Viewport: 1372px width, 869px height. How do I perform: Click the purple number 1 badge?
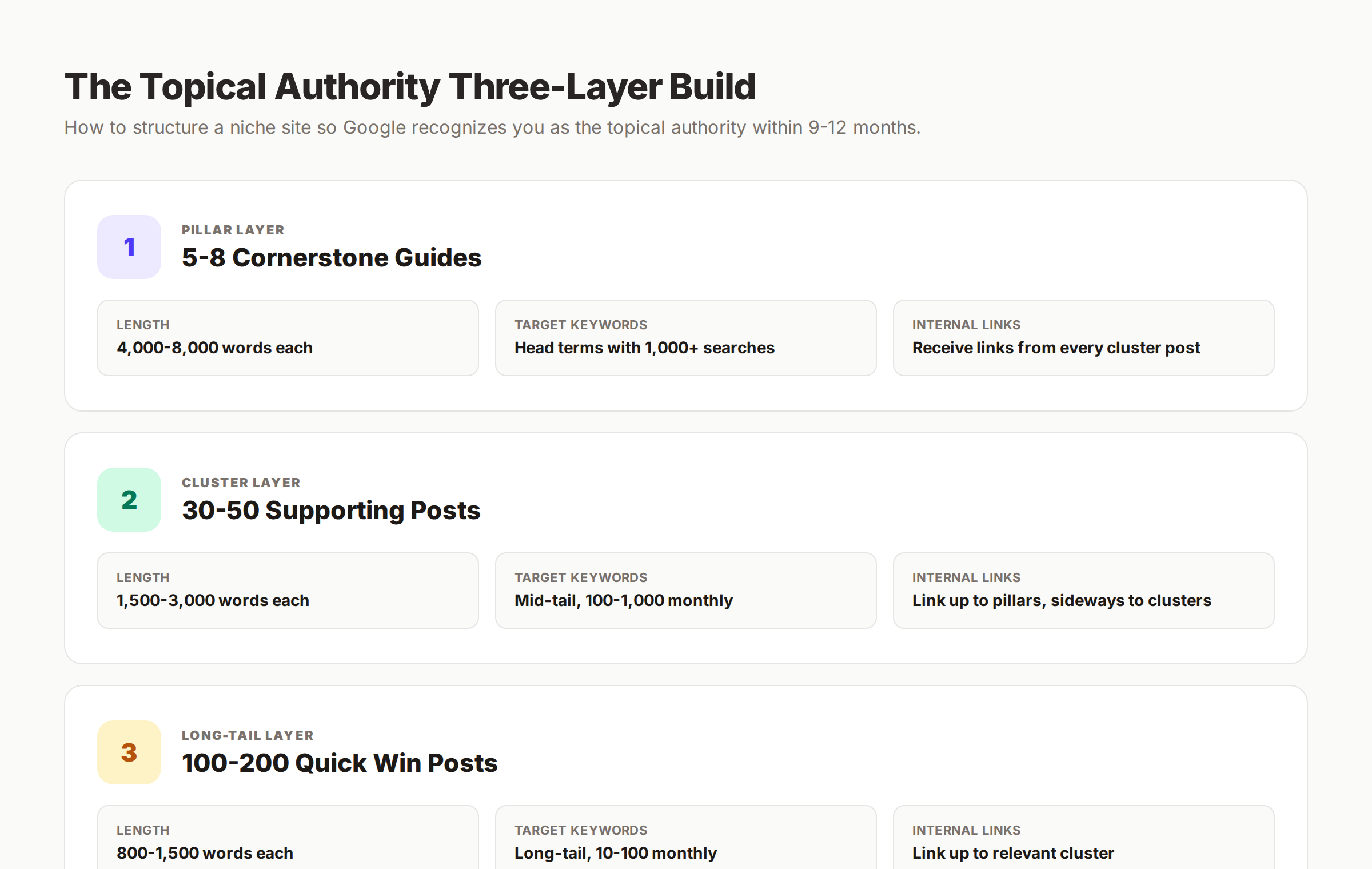pyautogui.click(x=129, y=247)
